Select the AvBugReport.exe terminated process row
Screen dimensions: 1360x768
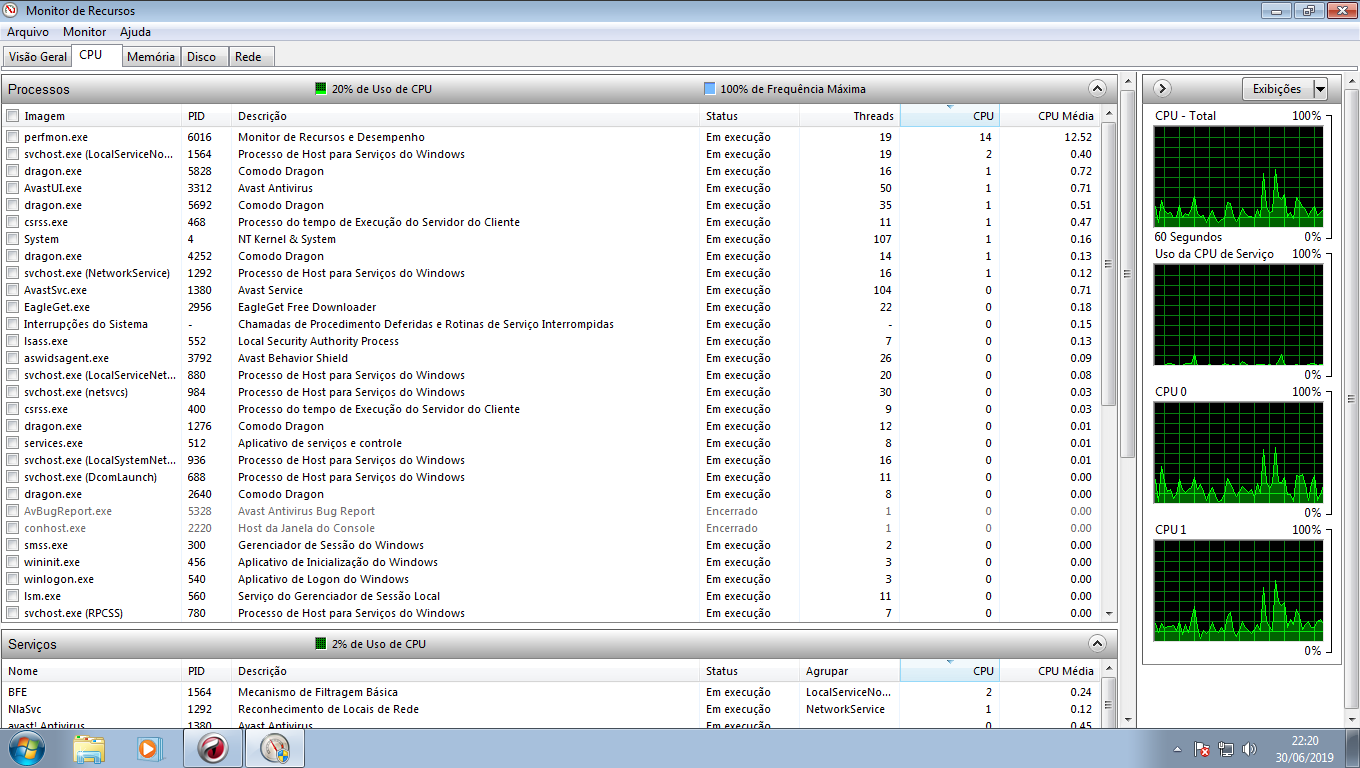(551, 511)
